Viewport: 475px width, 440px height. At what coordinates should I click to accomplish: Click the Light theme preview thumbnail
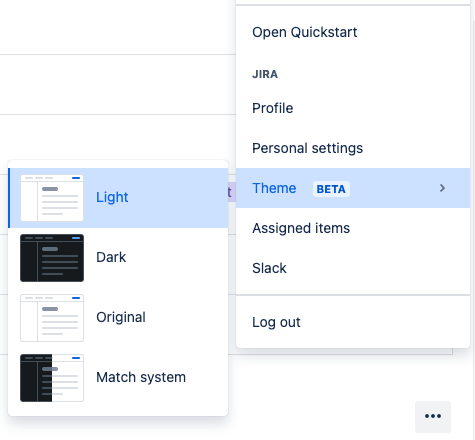52,198
